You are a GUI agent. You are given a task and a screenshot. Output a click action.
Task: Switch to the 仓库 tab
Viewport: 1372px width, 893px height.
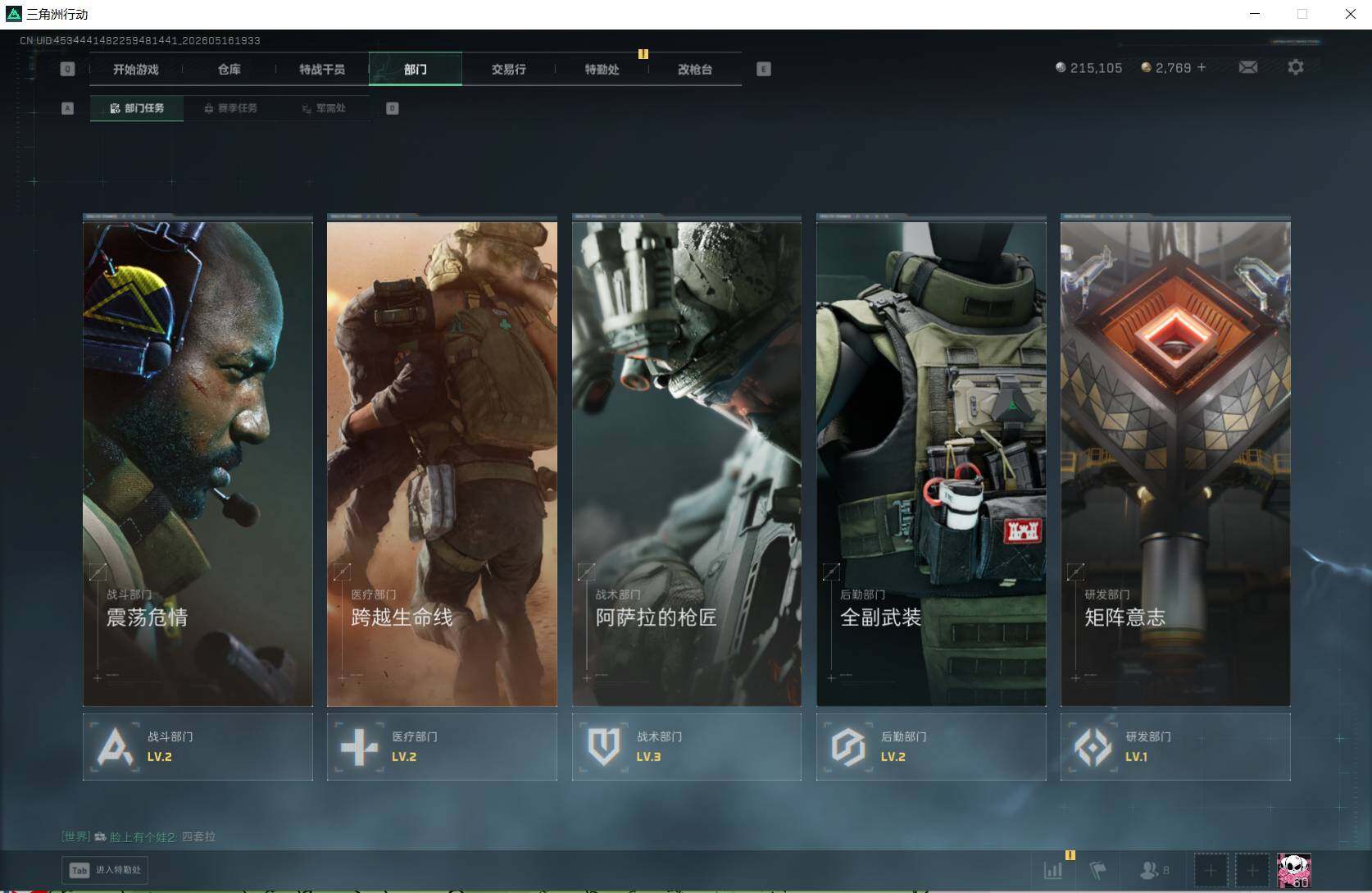pos(229,70)
